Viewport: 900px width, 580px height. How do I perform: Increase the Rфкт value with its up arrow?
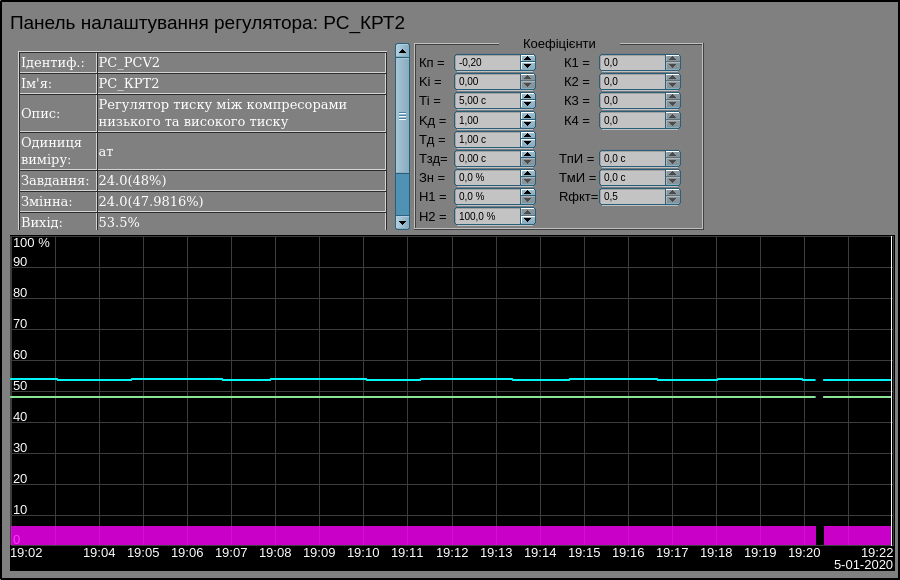pyautogui.click(x=672, y=193)
